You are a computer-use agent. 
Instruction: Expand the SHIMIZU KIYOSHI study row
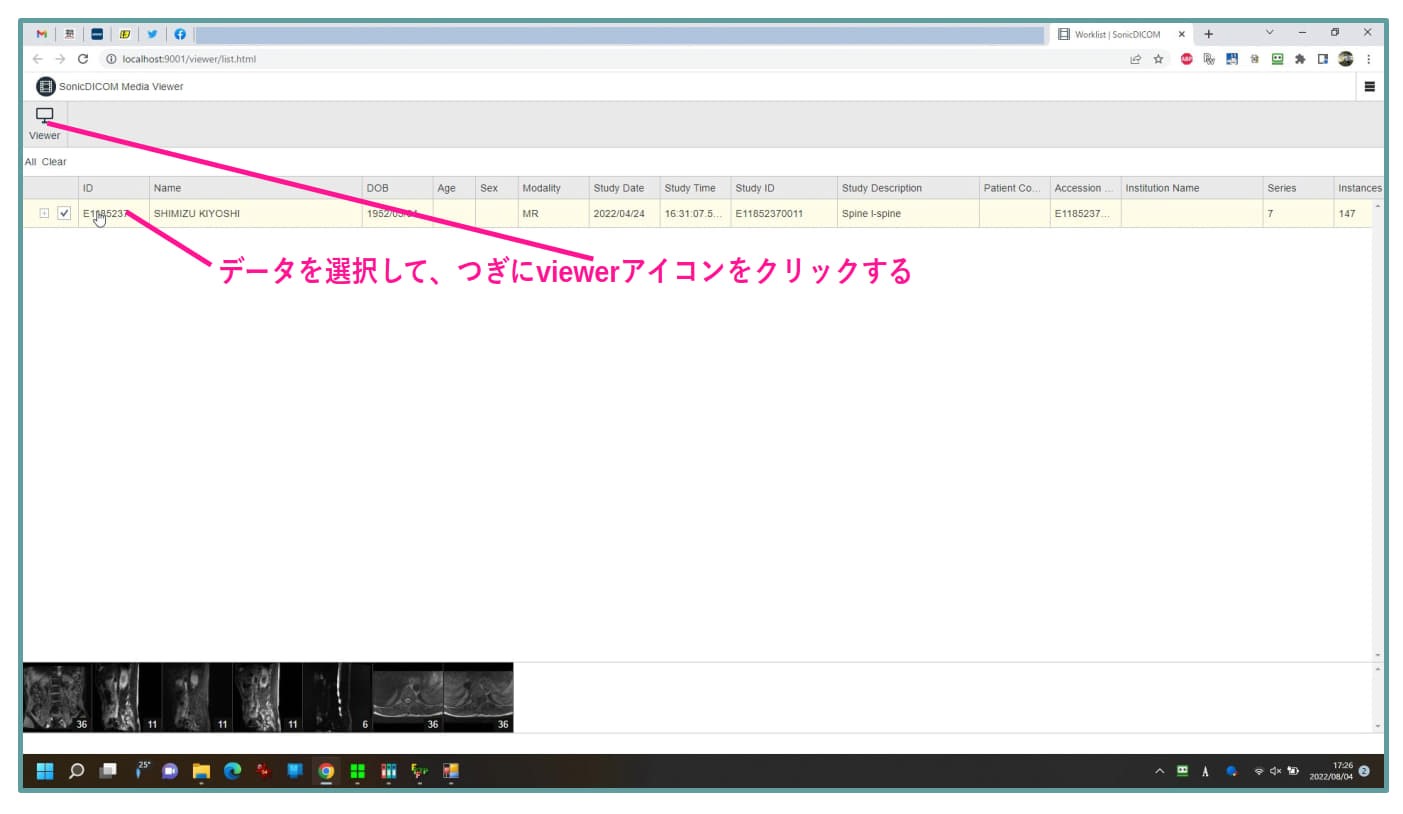pyautogui.click(x=44, y=213)
